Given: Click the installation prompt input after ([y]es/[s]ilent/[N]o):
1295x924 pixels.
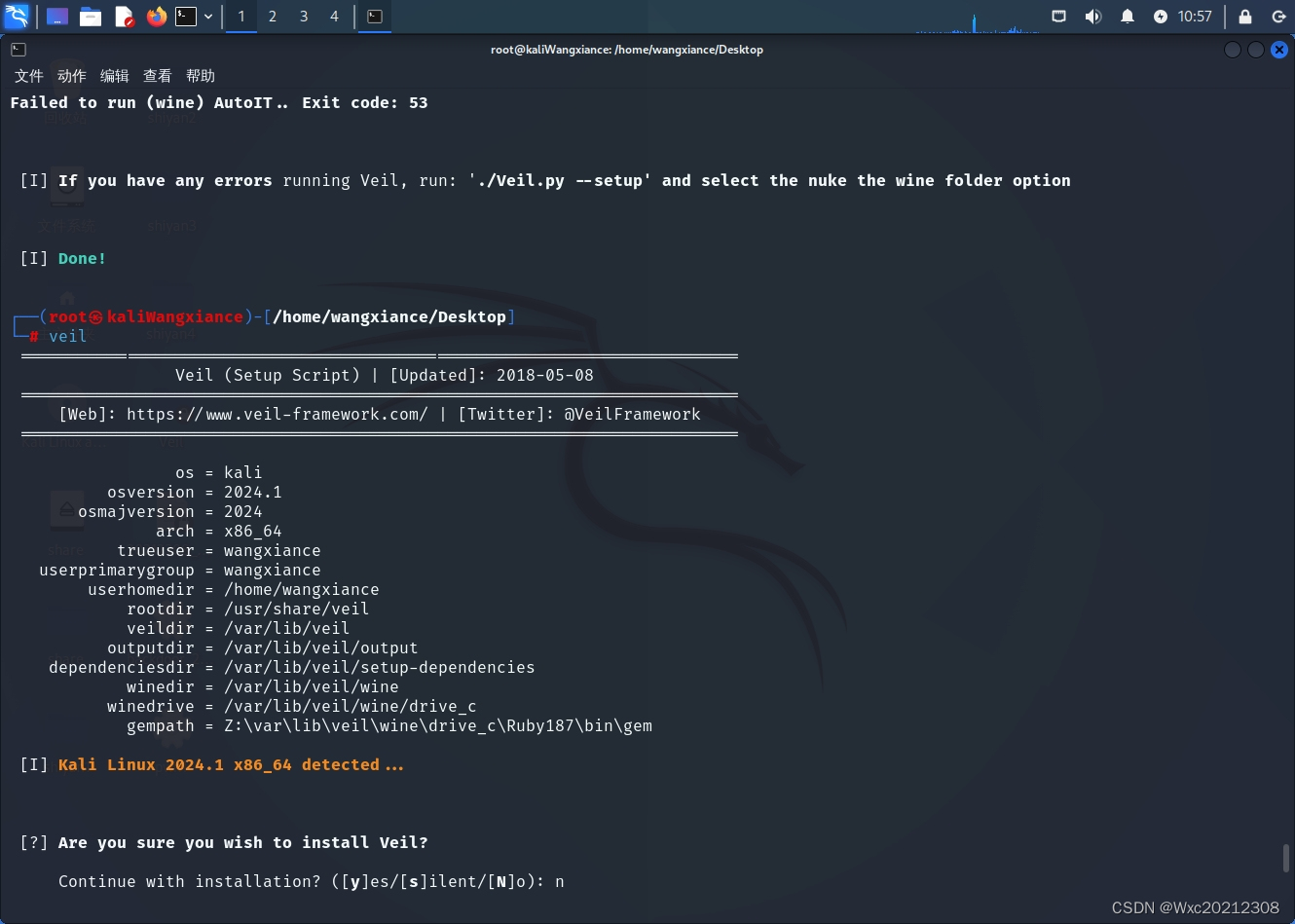Looking at the screenshot, I should (560, 881).
